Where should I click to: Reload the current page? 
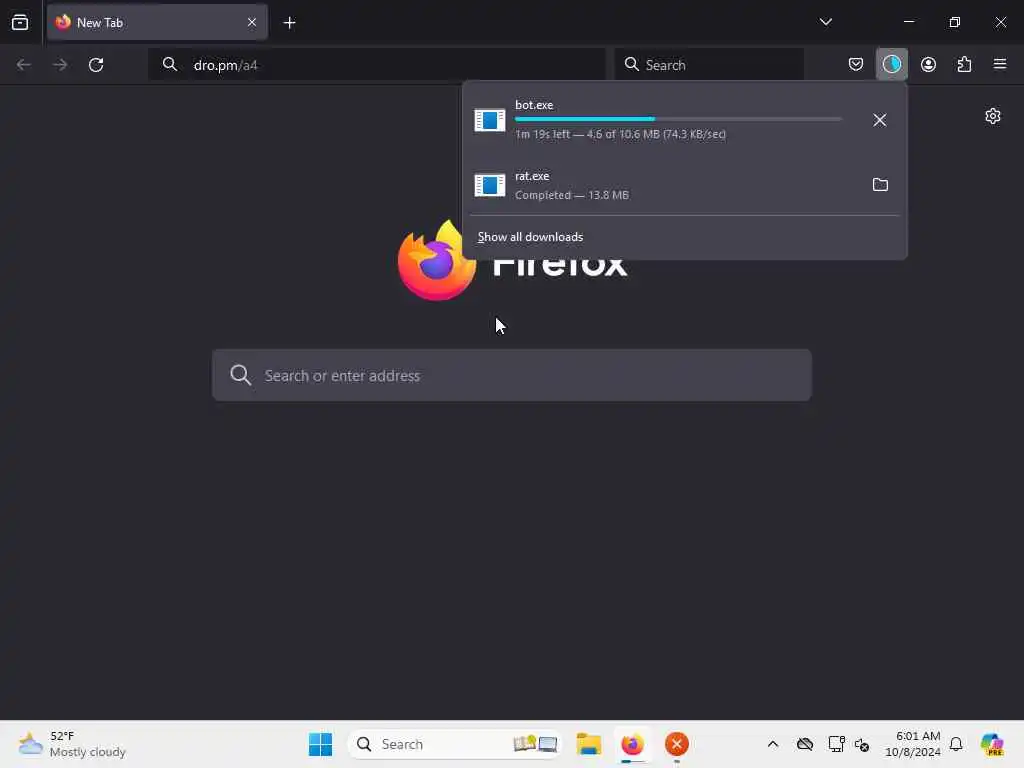(96, 65)
